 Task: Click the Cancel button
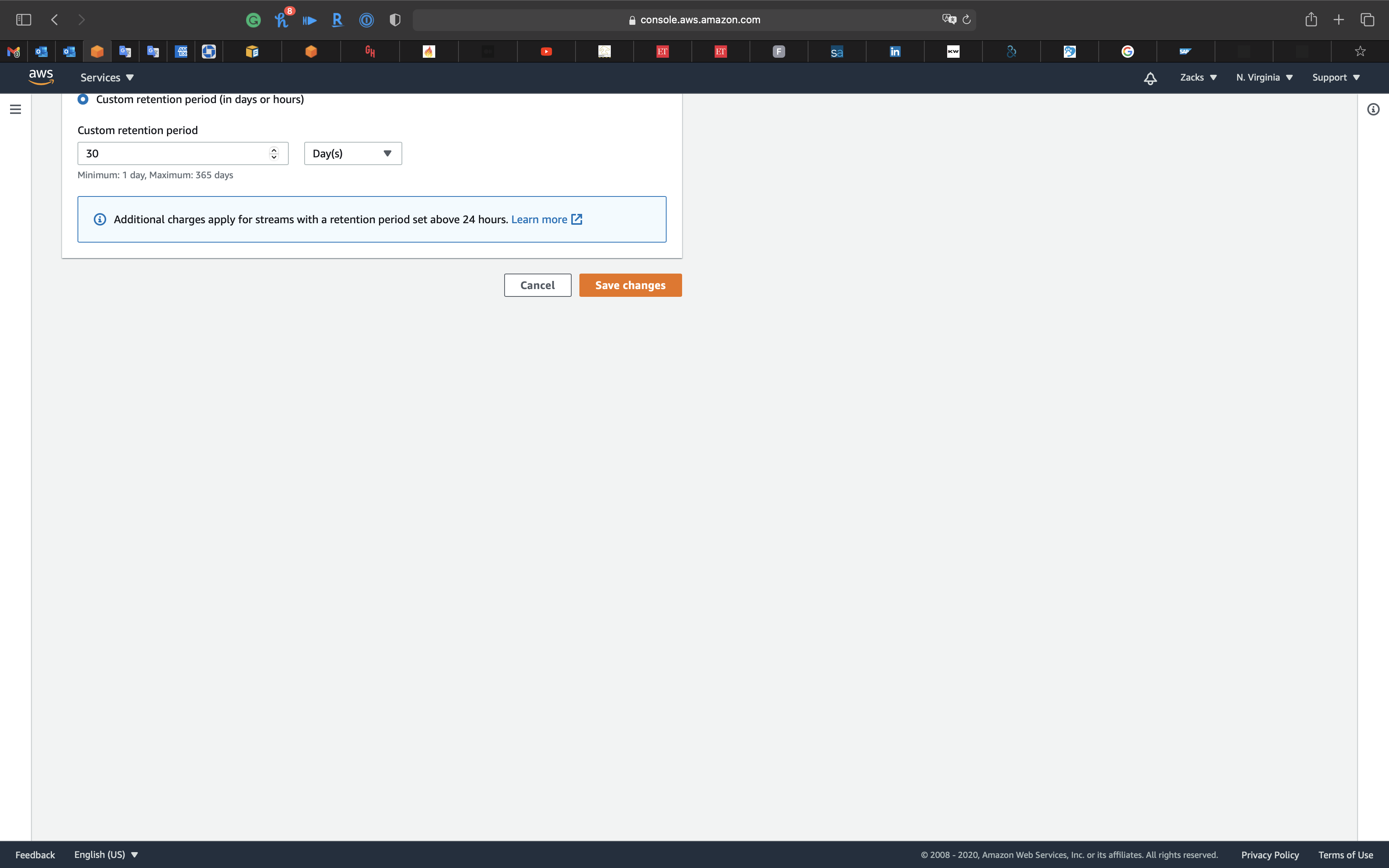[537, 285]
